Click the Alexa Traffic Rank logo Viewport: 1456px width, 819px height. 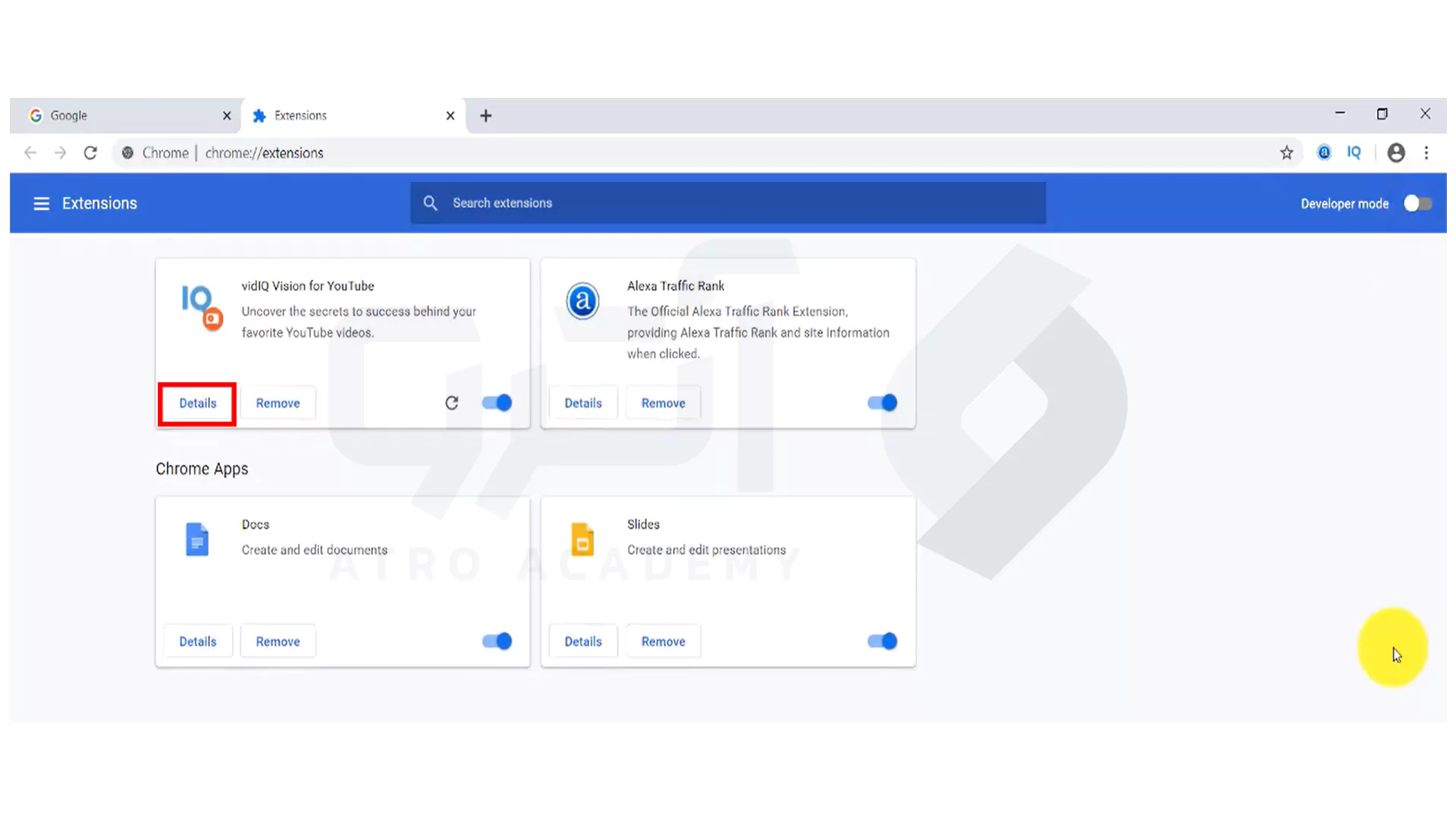(582, 301)
